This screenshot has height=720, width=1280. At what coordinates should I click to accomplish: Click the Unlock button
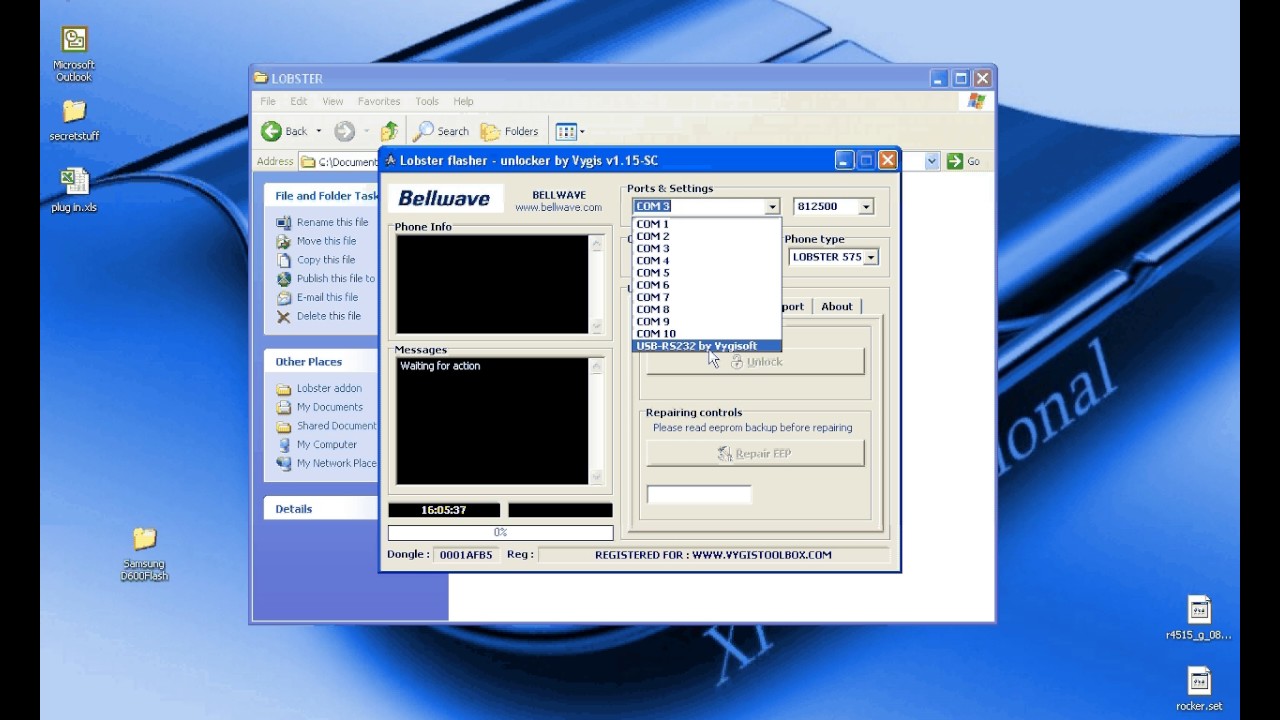[x=755, y=362]
